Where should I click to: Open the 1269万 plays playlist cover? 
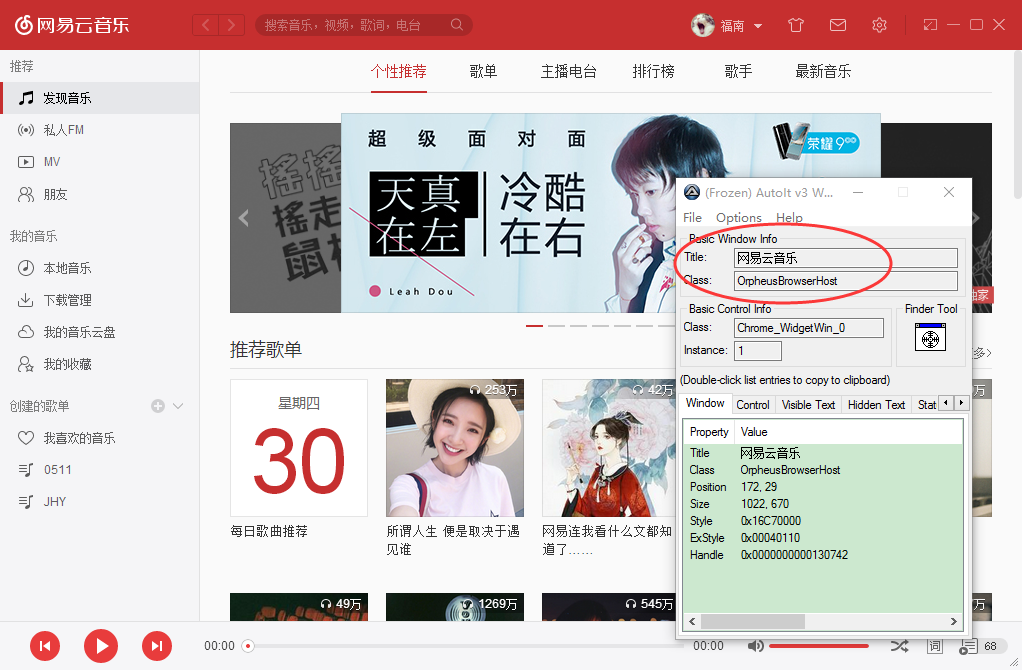pos(455,607)
